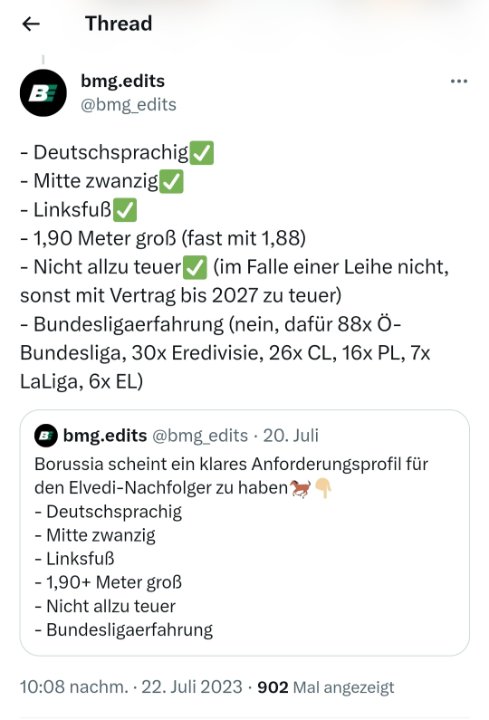
Task: Click the pointing-down hand emoji
Action: coord(324,488)
